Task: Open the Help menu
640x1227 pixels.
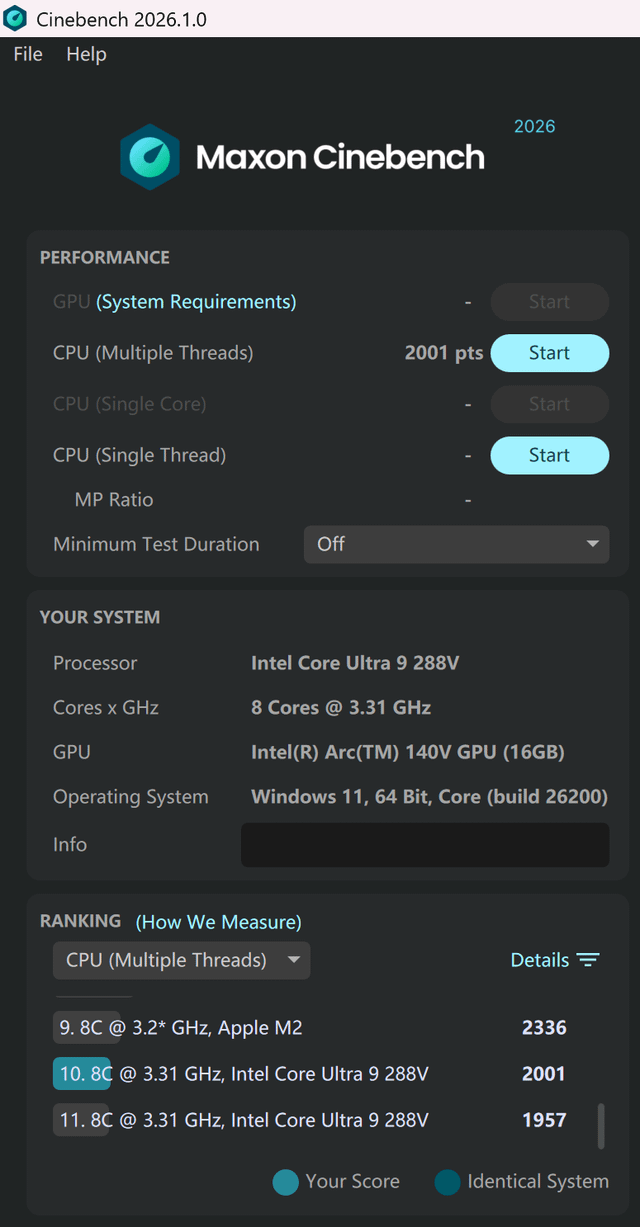Action: [x=86, y=54]
